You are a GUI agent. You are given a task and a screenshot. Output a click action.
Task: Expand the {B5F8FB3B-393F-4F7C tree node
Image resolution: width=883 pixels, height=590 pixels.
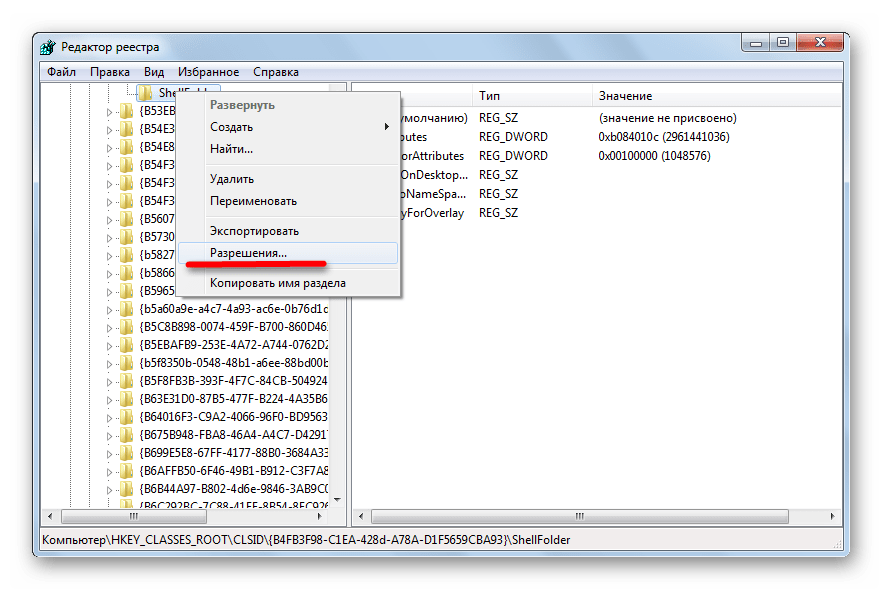[110, 381]
